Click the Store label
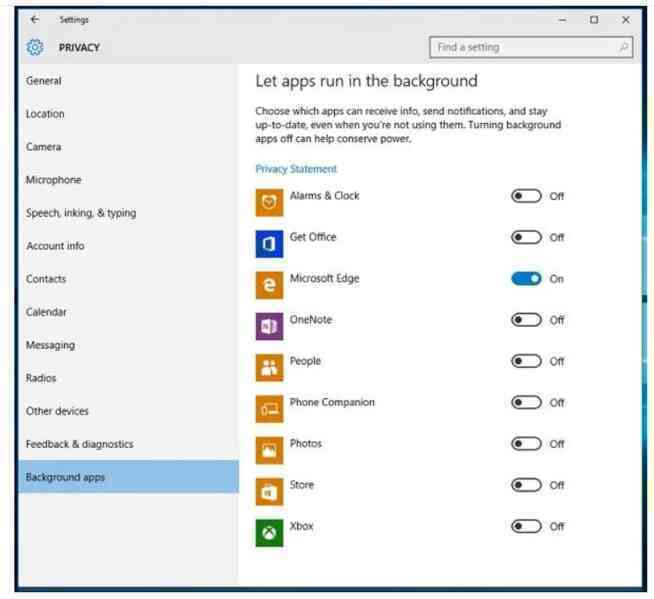Image resolution: width=654 pixels, height=599 pixels. pyautogui.click(x=302, y=485)
